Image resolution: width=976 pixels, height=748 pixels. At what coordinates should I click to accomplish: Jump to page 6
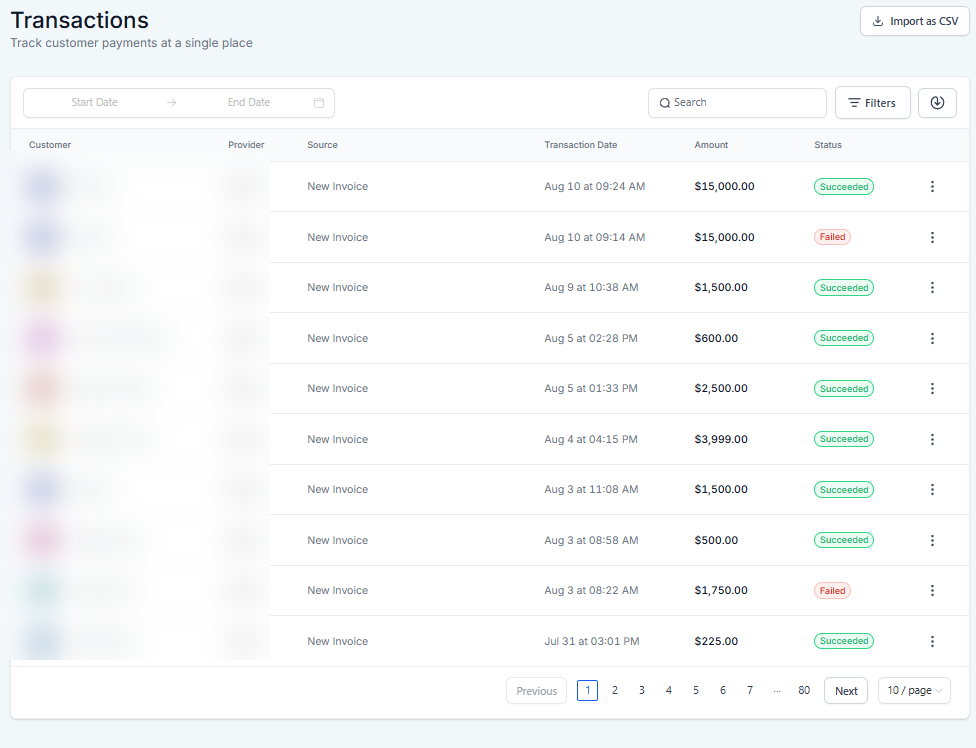(x=722, y=690)
